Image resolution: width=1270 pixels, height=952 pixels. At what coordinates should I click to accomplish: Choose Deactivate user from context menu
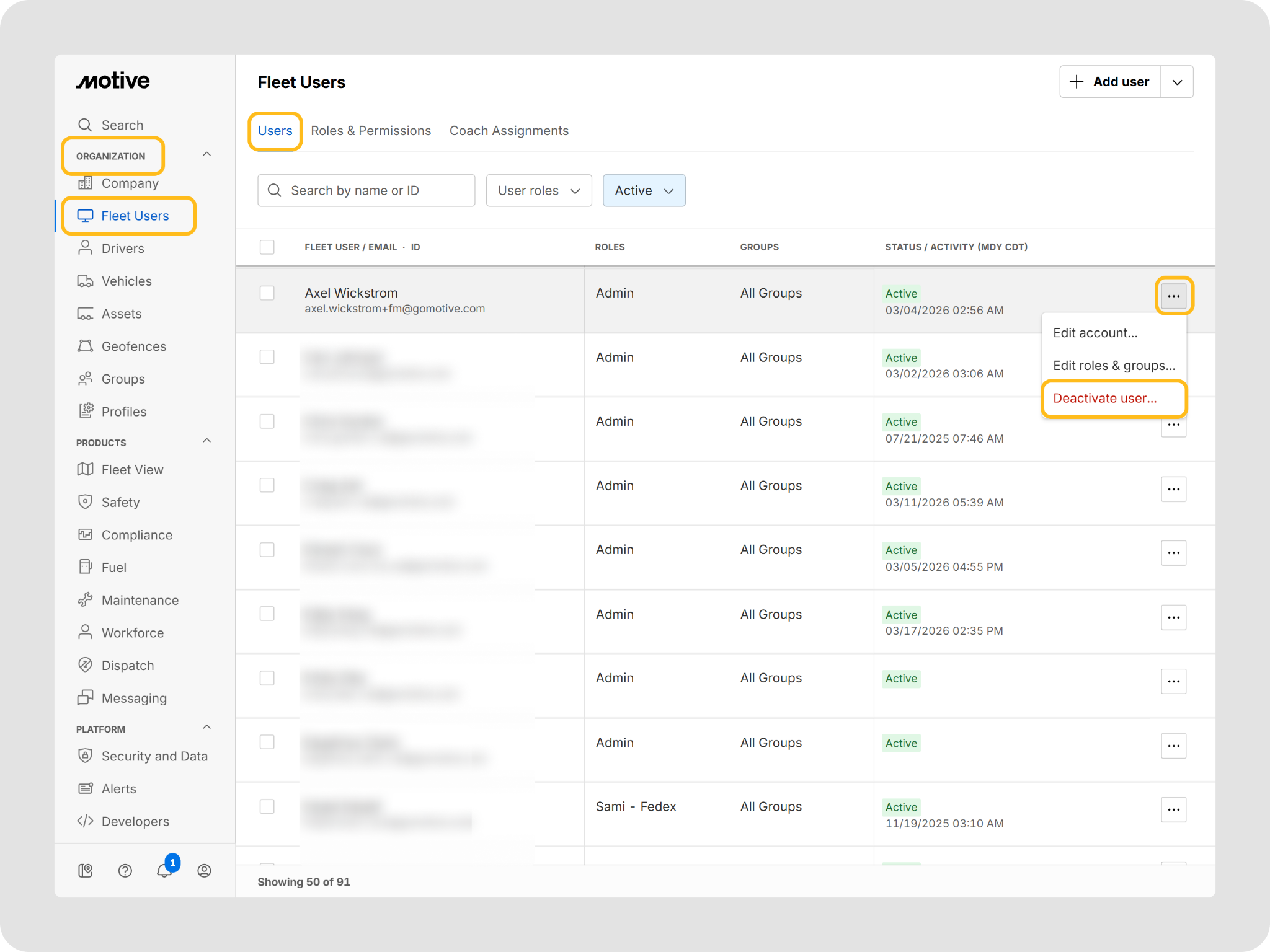[1104, 398]
